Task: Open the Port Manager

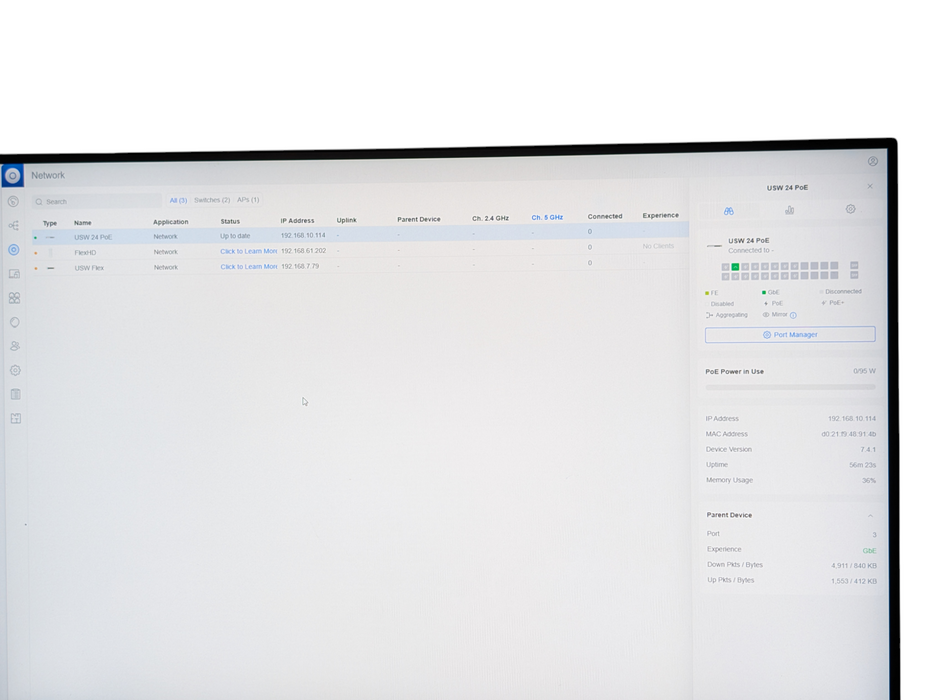Action: pyautogui.click(x=790, y=335)
